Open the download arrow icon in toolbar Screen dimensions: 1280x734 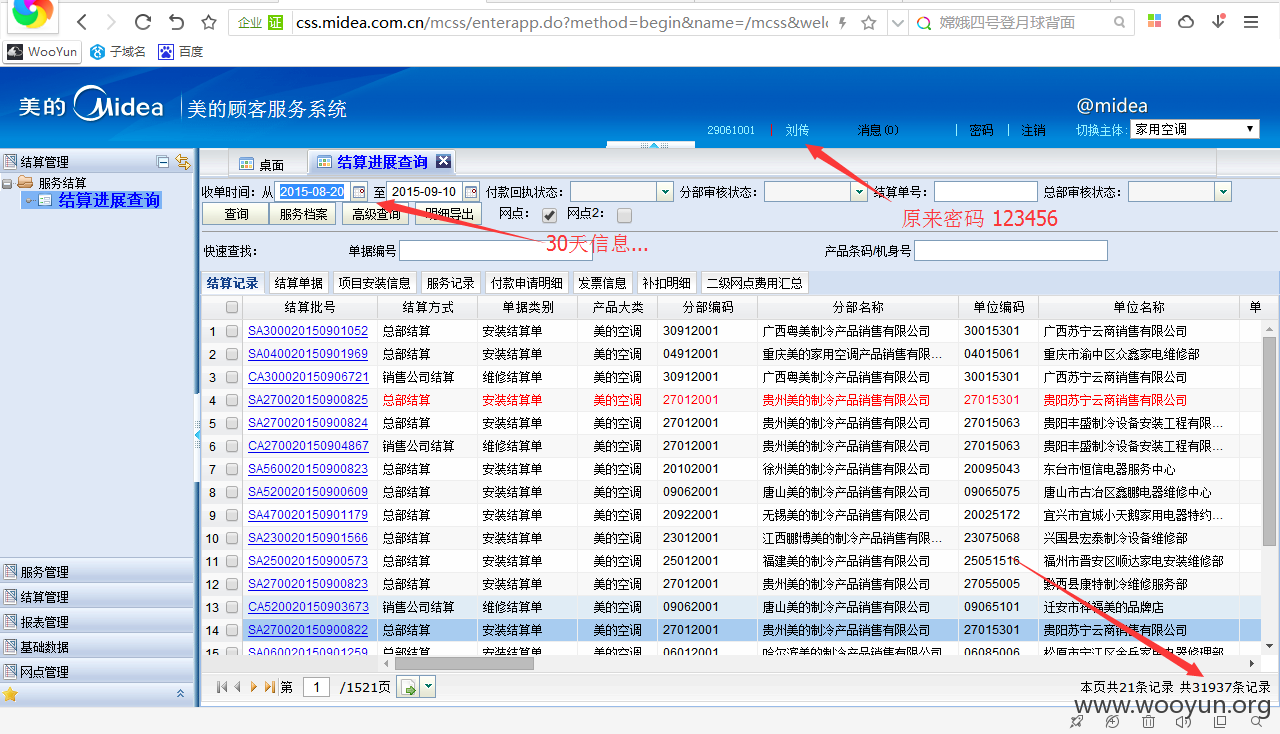coord(1219,21)
